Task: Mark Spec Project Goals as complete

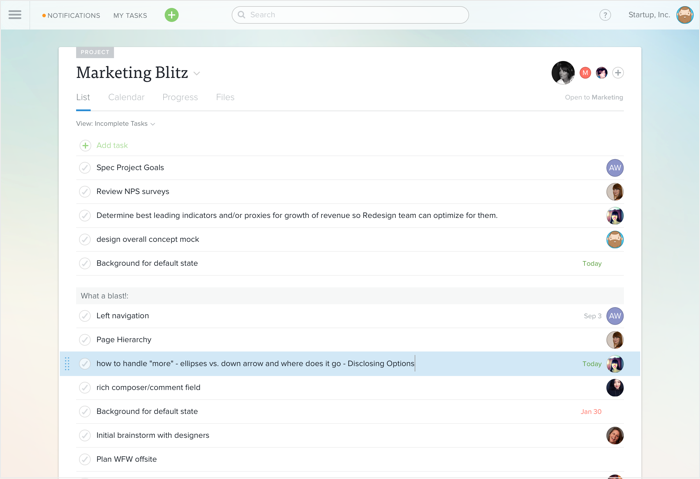Action: (85, 168)
